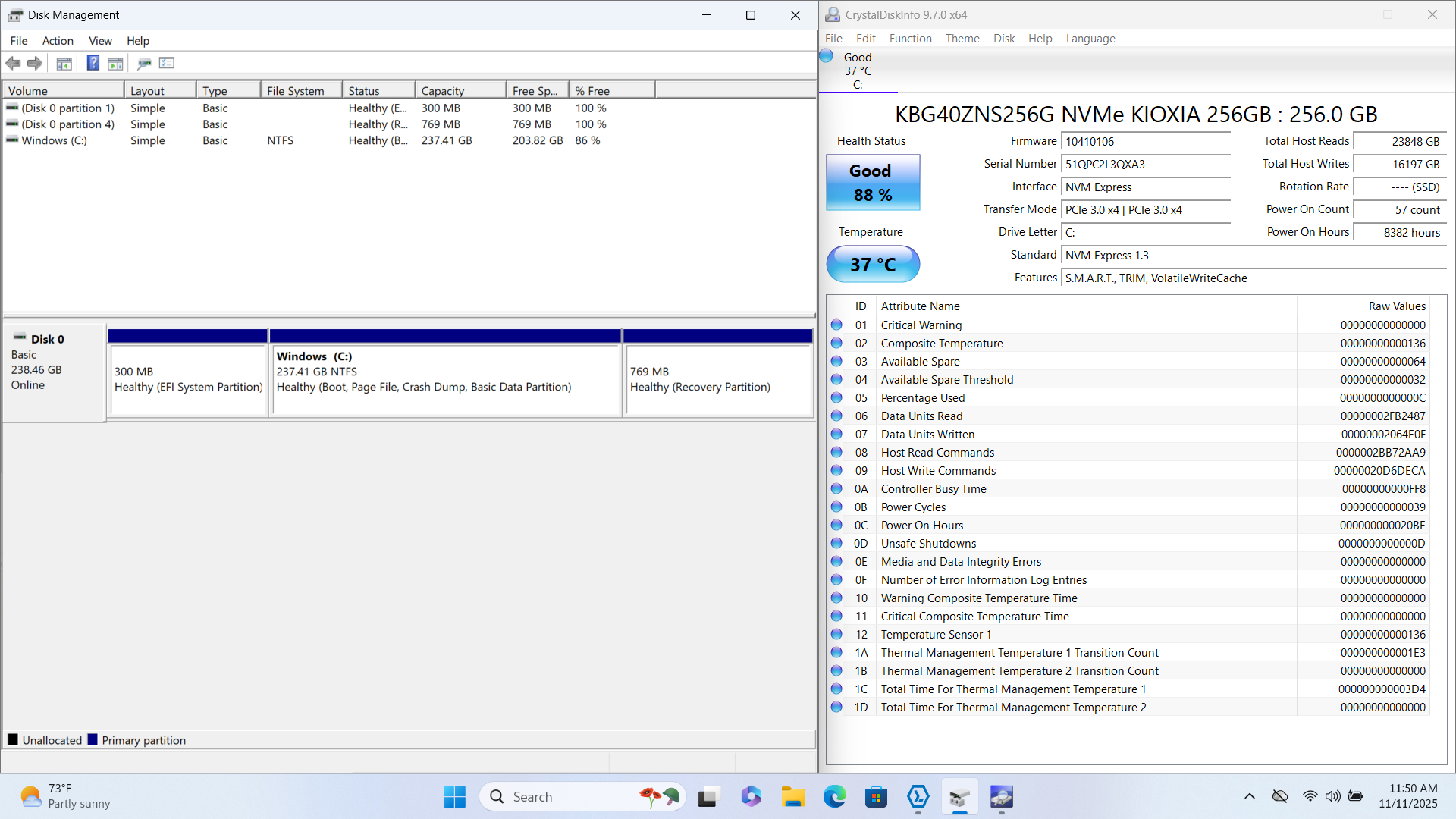Click the Good 88 % health status button
The height and width of the screenshot is (819, 1456).
872,183
